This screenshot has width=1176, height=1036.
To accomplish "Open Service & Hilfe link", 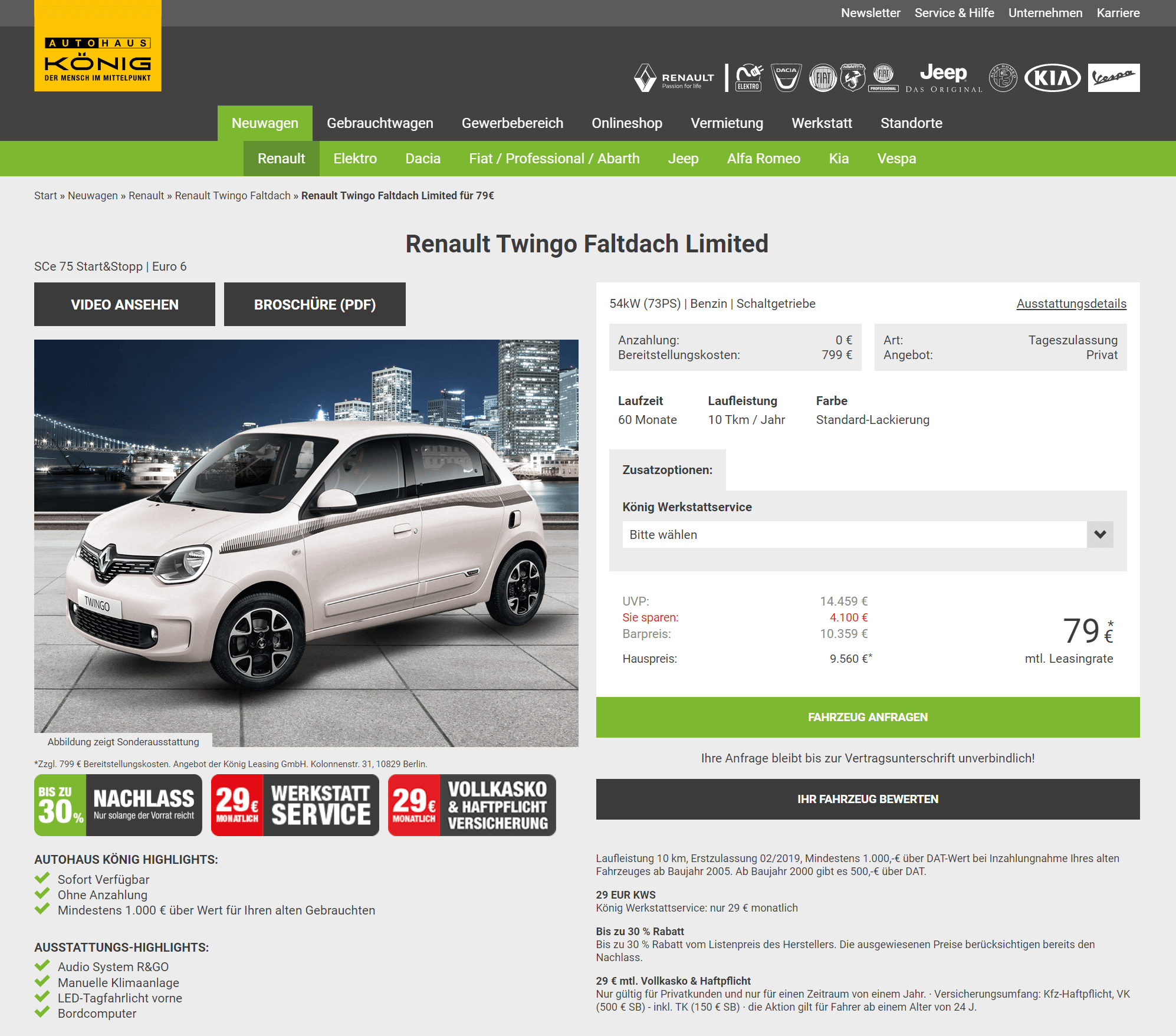I will (954, 13).
